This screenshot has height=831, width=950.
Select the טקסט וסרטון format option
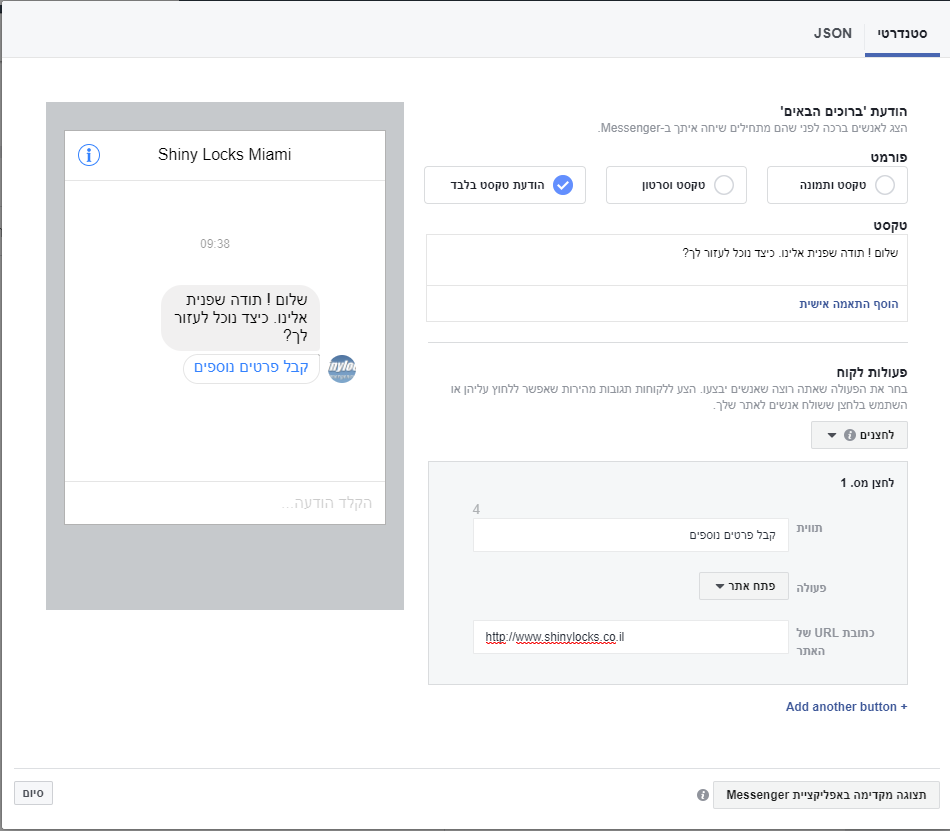(676, 185)
